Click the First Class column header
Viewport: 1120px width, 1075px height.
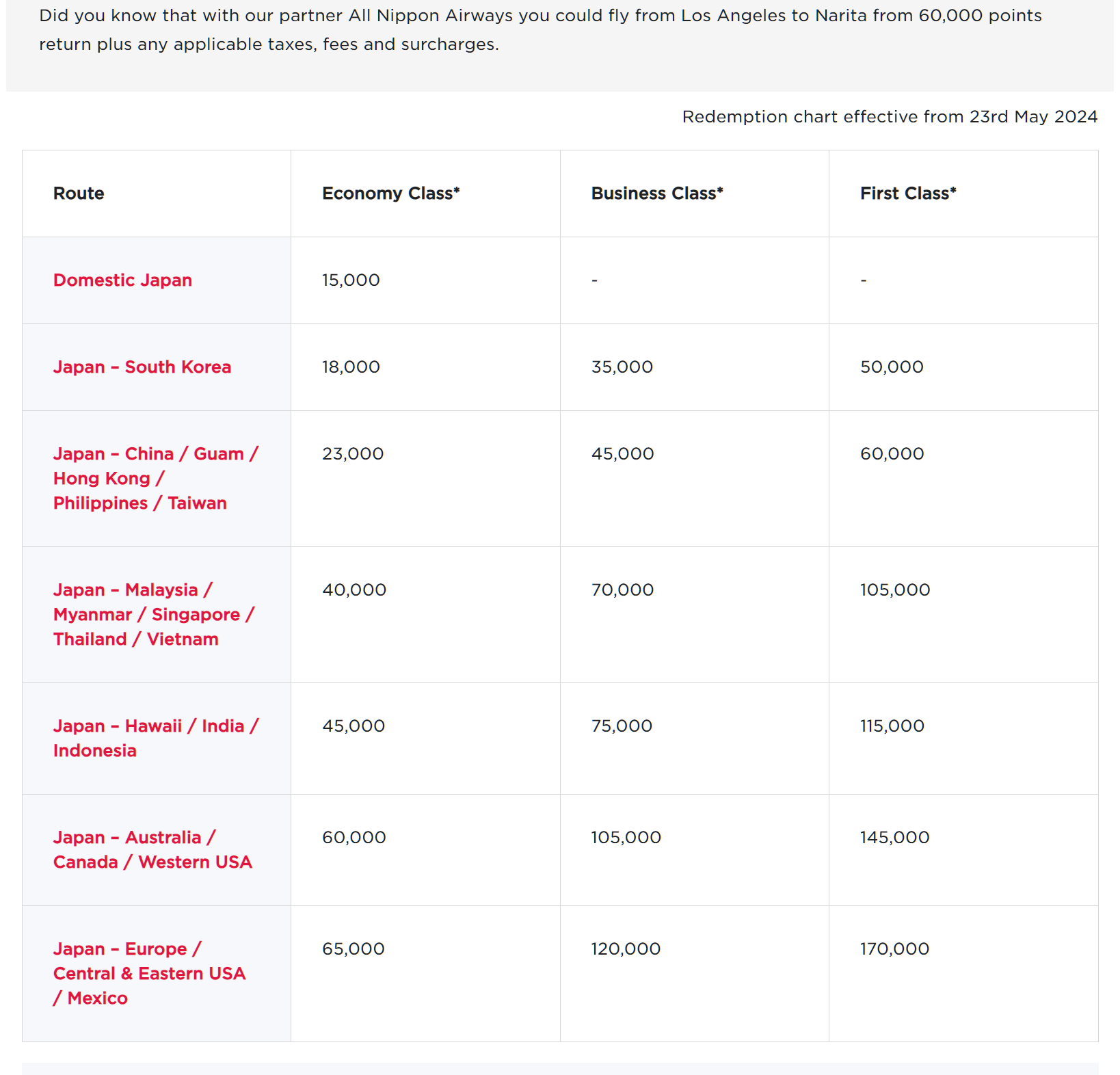907,194
